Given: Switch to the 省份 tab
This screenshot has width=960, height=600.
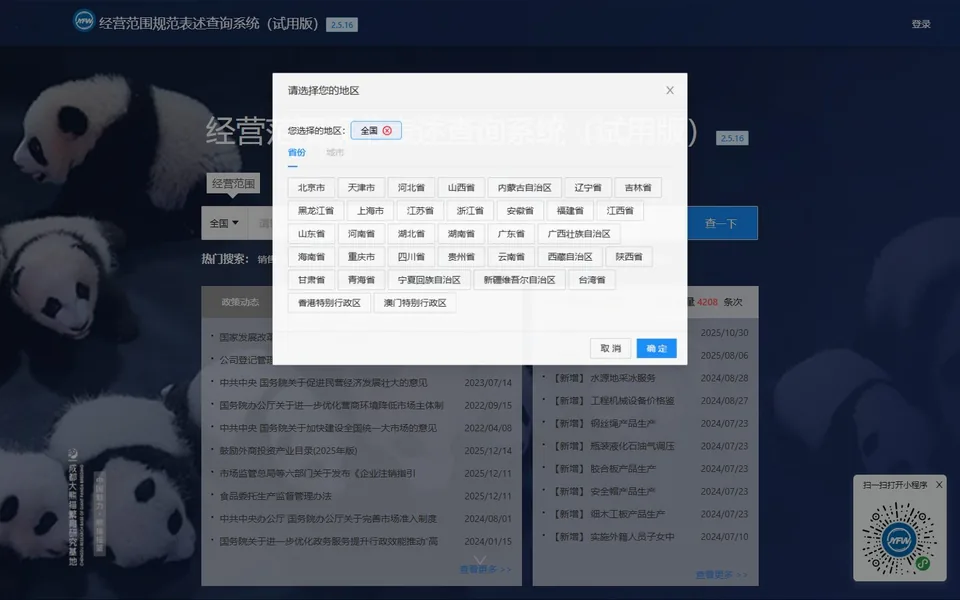Looking at the screenshot, I should pos(296,152).
